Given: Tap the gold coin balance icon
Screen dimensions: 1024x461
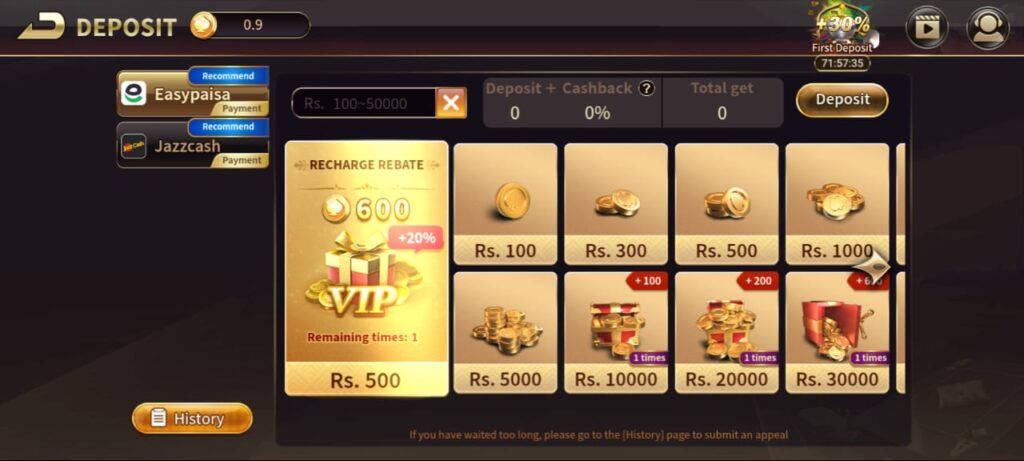Looking at the screenshot, I should click(203, 25).
